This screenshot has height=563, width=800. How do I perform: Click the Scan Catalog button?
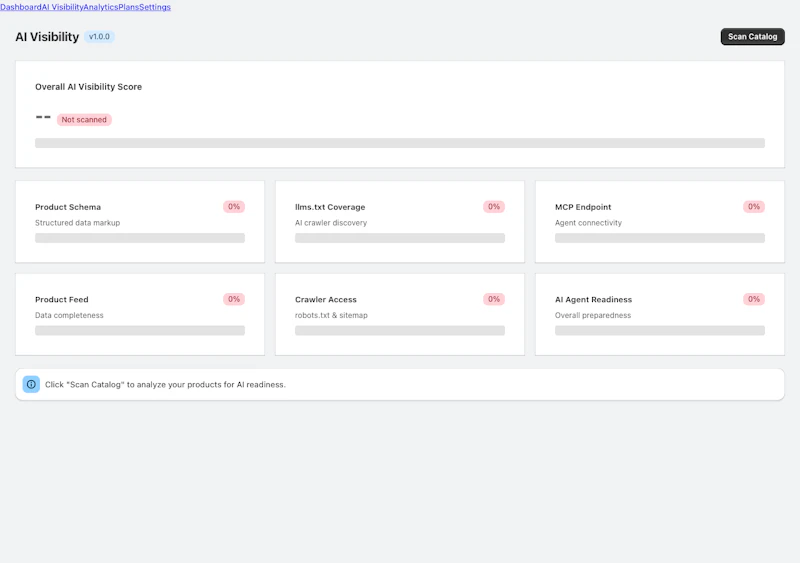(753, 37)
